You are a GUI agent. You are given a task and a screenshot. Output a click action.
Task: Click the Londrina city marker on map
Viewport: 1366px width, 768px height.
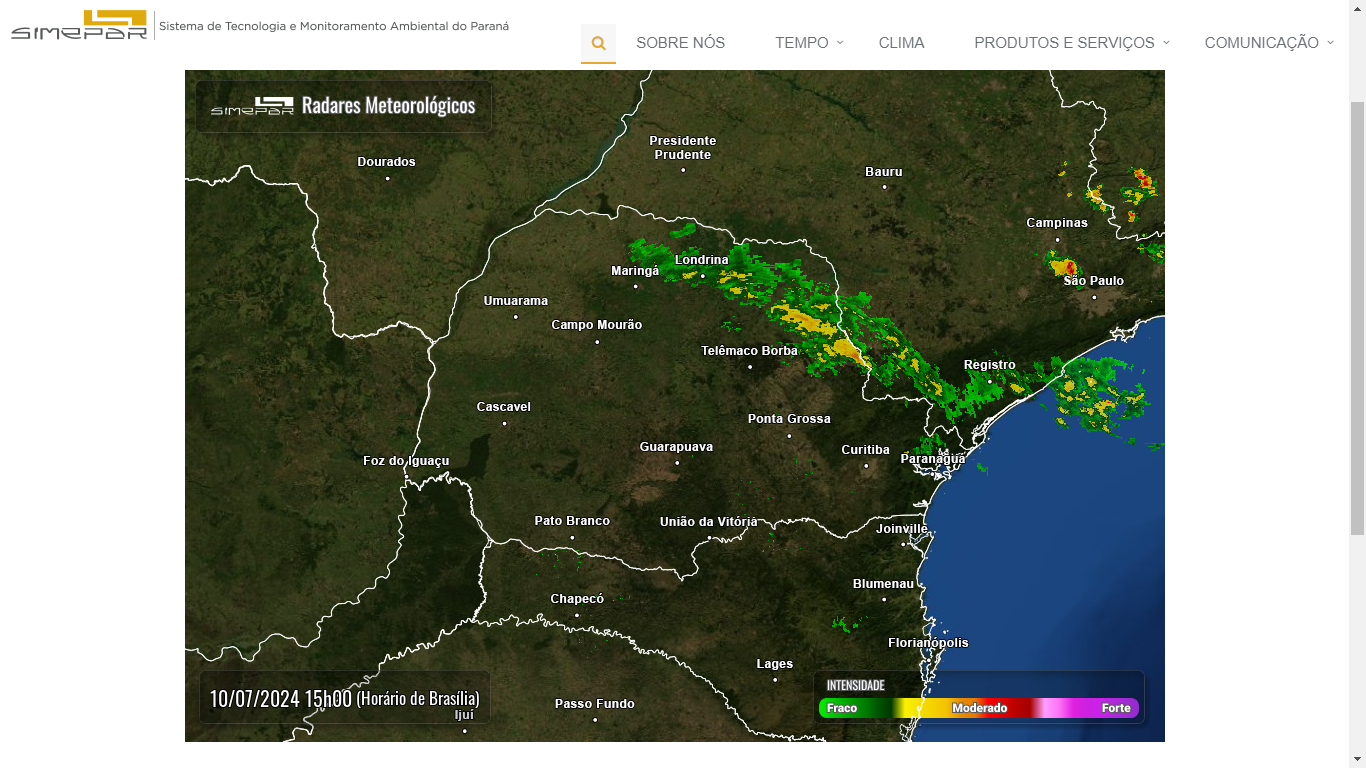click(x=702, y=276)
